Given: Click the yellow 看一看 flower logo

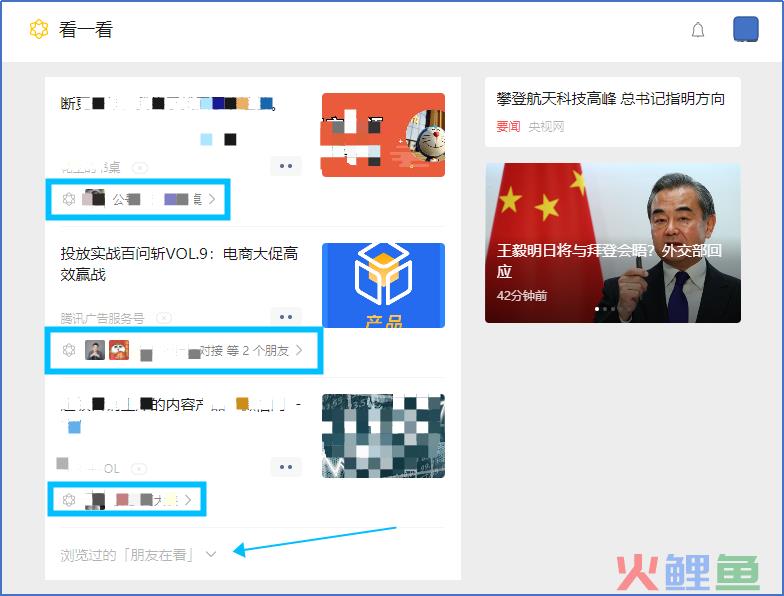Looking at the screenshot, I should tap(39, 30).
